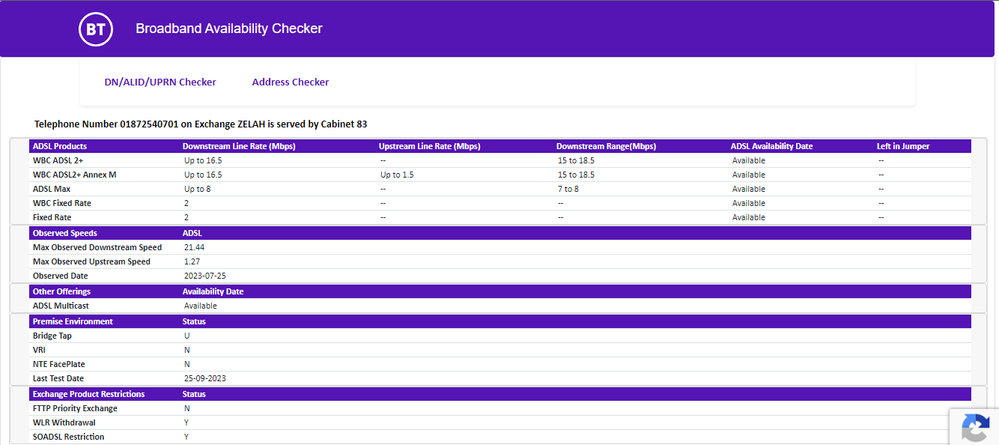
Task: Open the Address Checker tab
Action: pyautogui.click(x=291, y=82)
